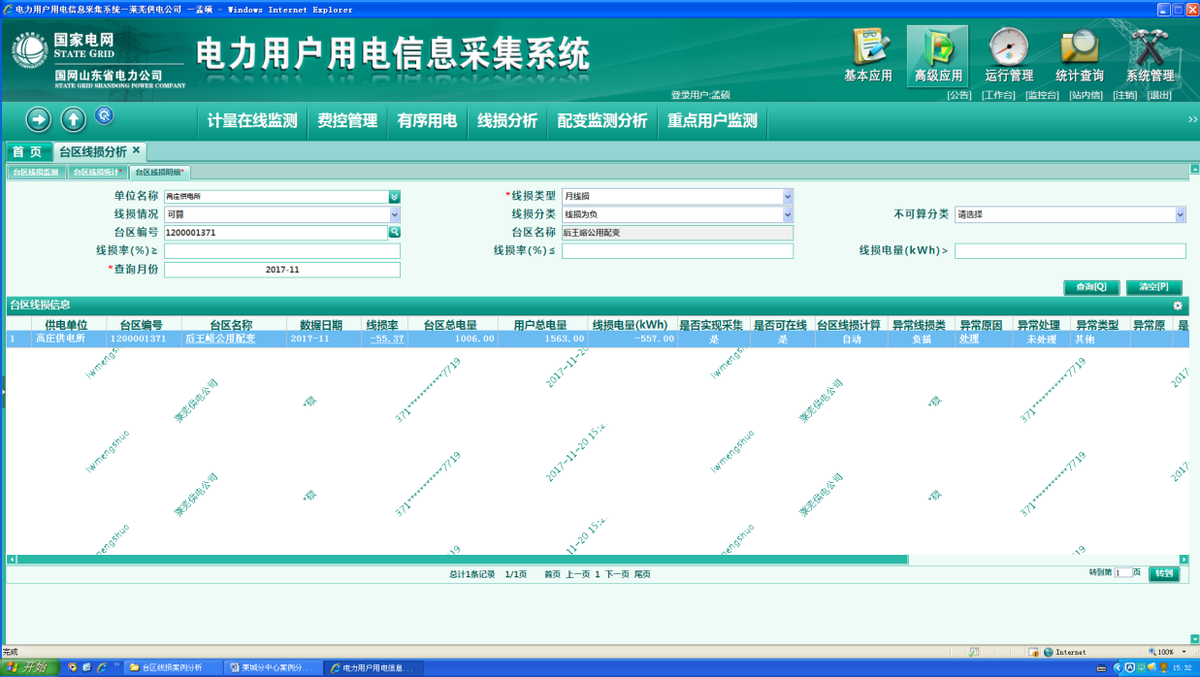Click the search icon beside 台区编号
Viewport: 1200px width, 677px height.
(395, 232)
